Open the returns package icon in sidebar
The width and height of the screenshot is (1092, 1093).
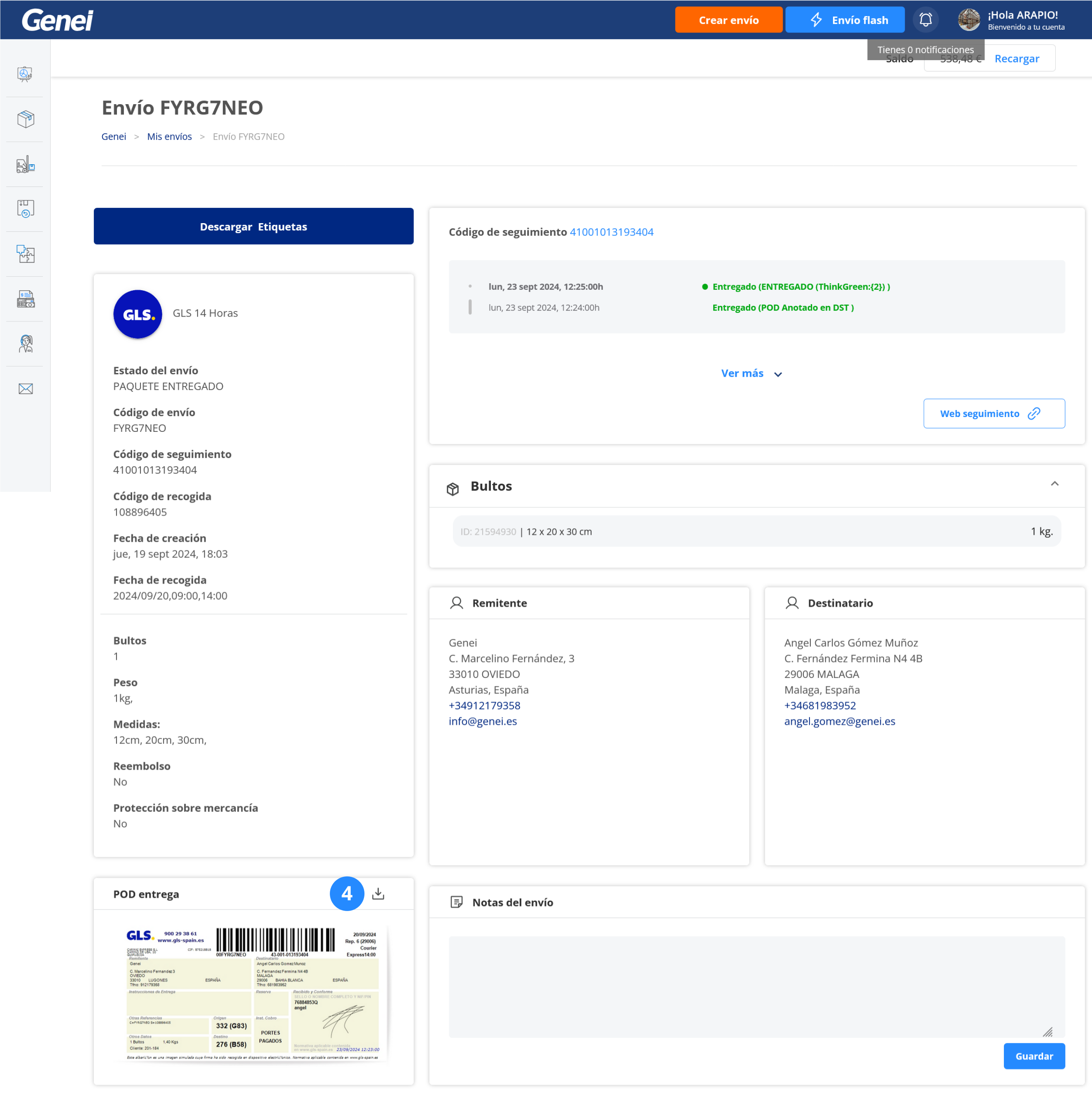click(x=26, y=209)
